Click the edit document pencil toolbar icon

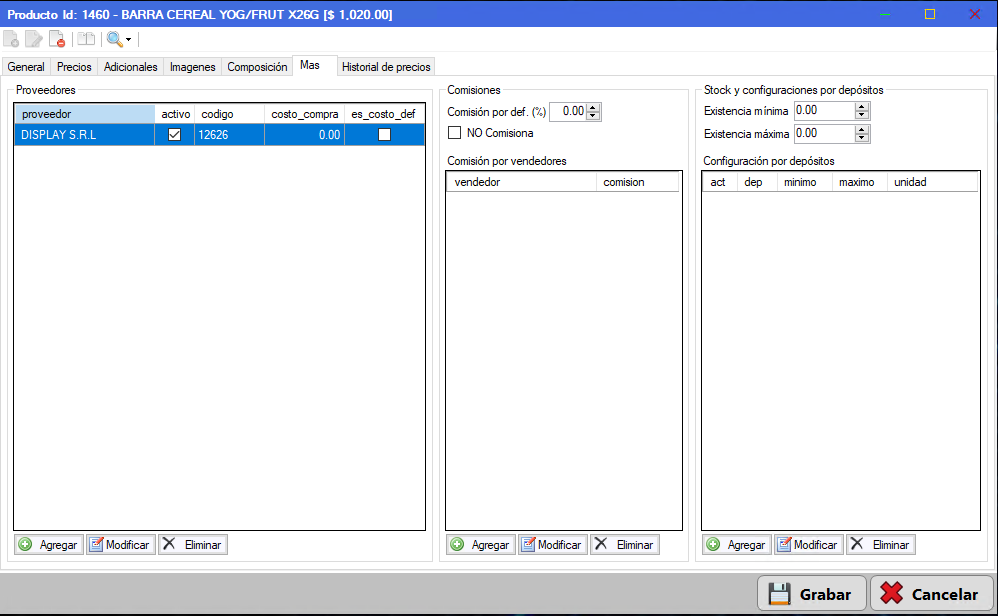point(34,39)
